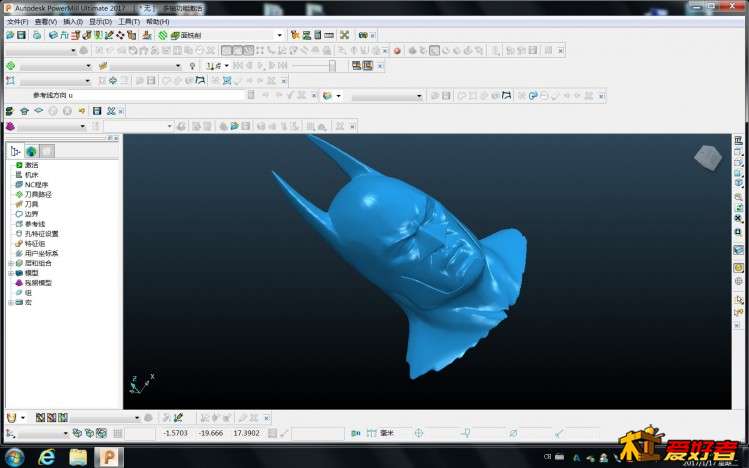The width and height of the screenshot is (749, 468).
Task: Expand the 面铣削 strategy dropdown arrow
Action: point(280,35)
